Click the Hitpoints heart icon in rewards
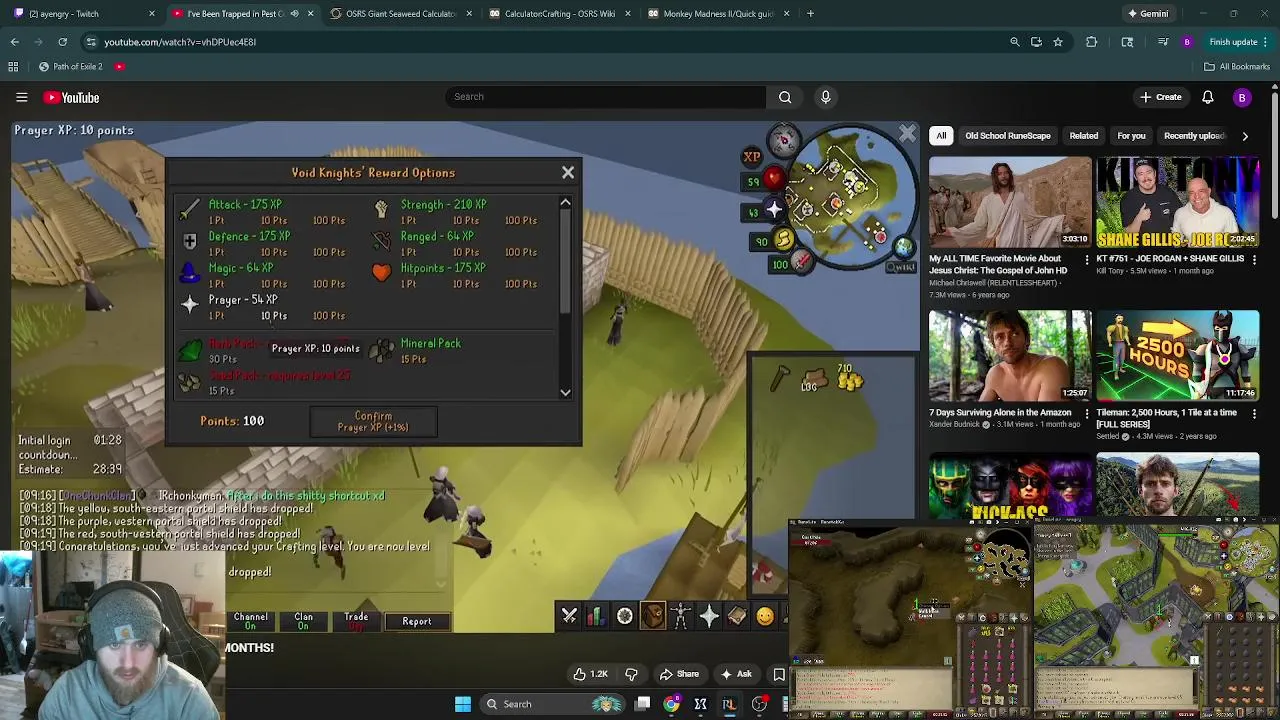Image resolution: width=1280 pixels, height=720 pixels. pyautogui.click(x=381, y=272)
